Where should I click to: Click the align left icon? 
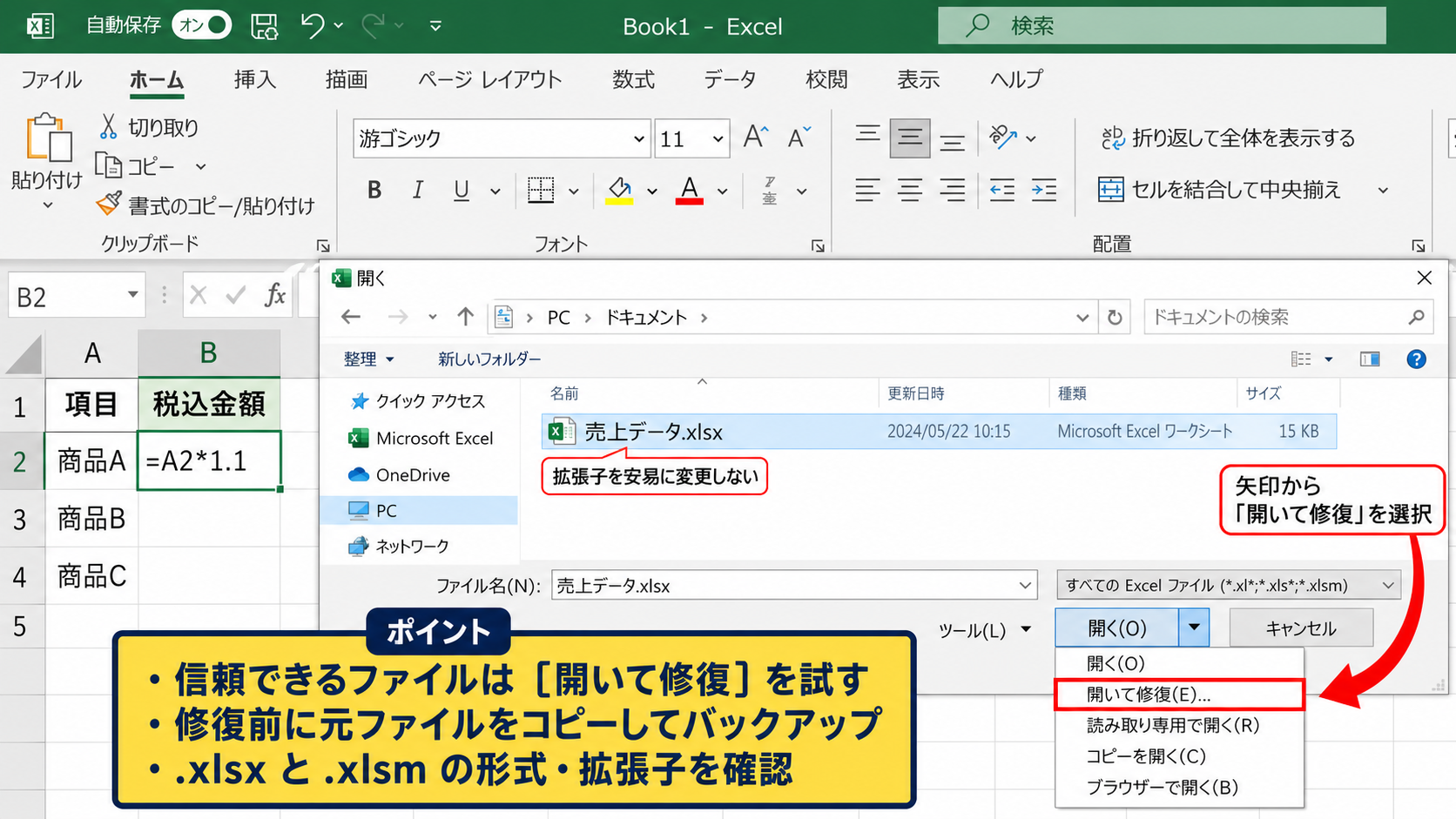[867, 190]
